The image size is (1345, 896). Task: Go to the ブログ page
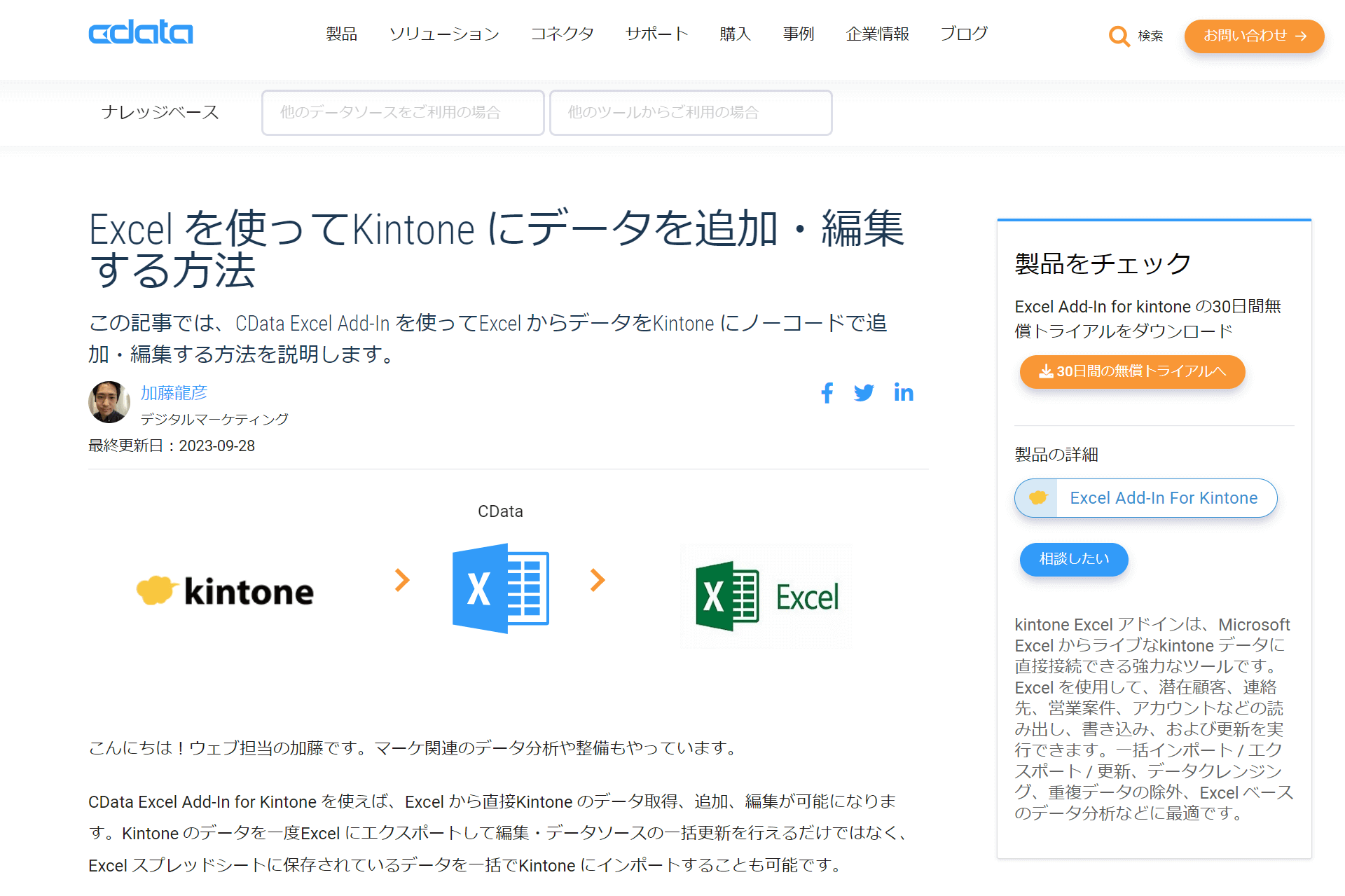tap(964, 34)
